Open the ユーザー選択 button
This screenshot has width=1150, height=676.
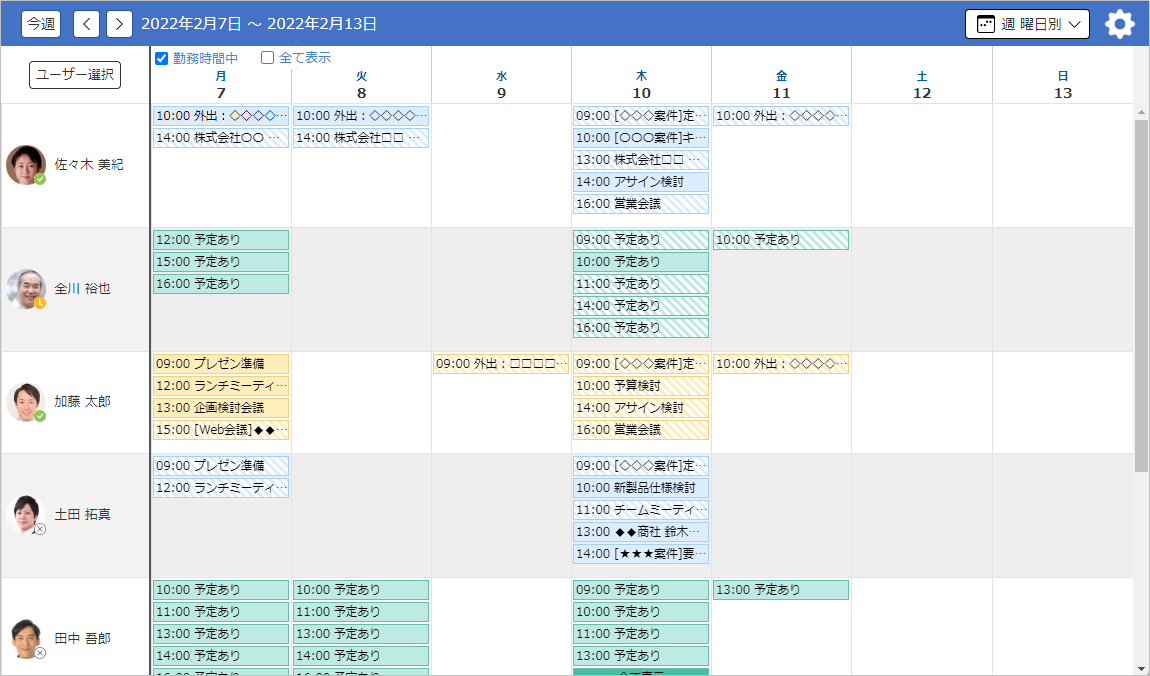coord(75,75)
